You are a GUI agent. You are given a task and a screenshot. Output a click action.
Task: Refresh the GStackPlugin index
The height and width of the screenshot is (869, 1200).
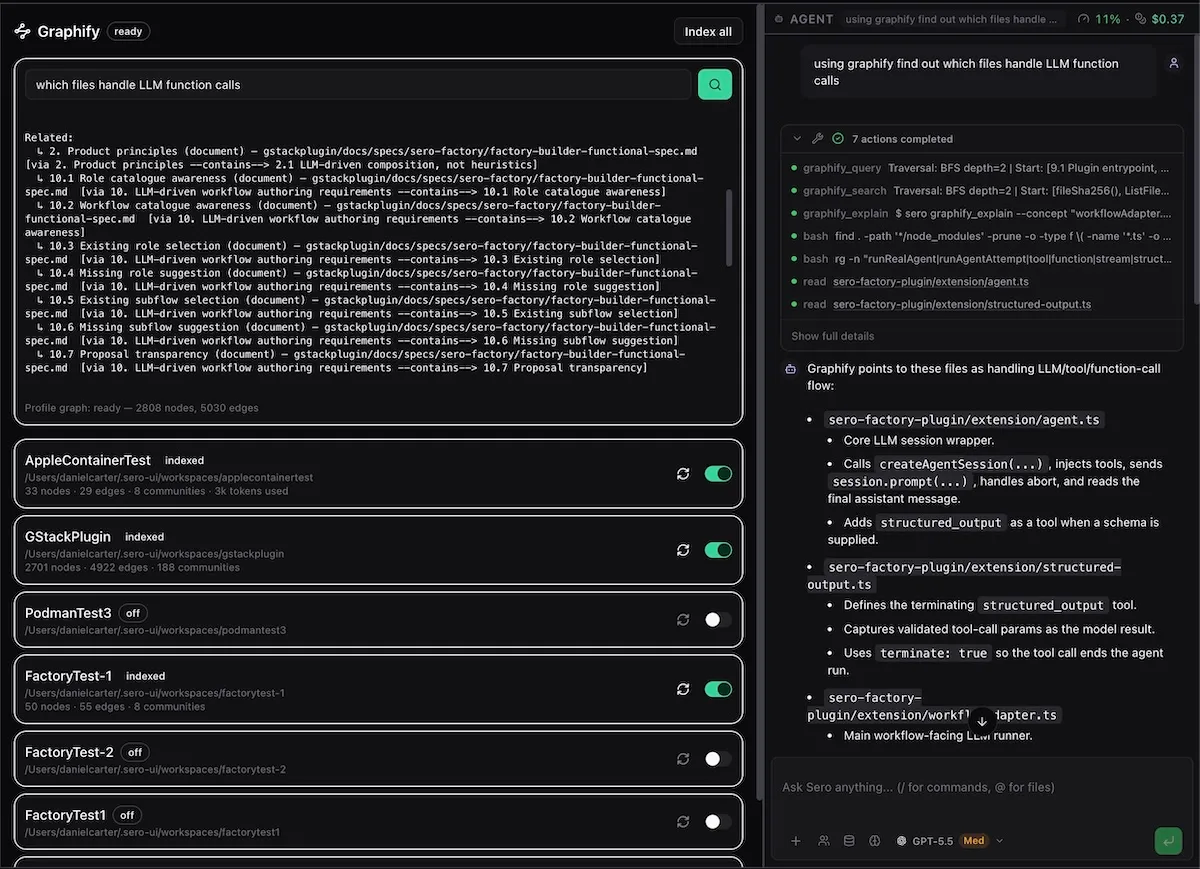(683, 550)
